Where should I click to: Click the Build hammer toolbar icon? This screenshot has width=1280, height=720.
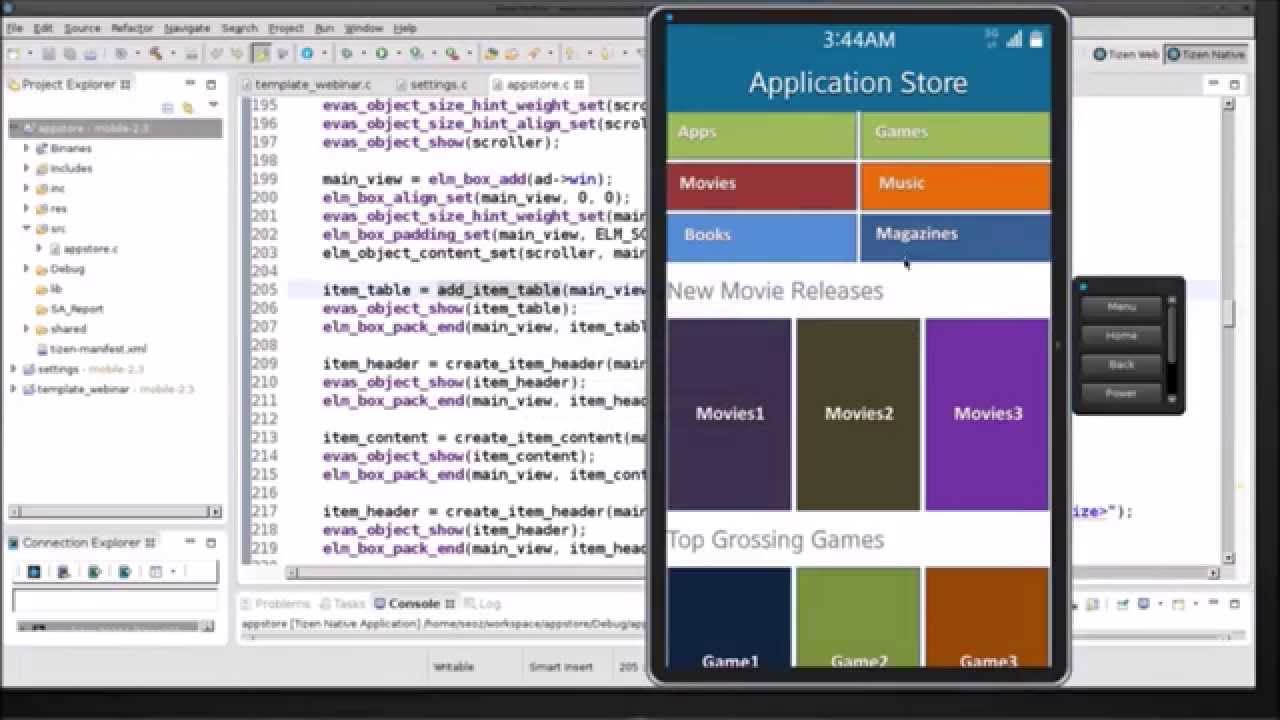156,53
